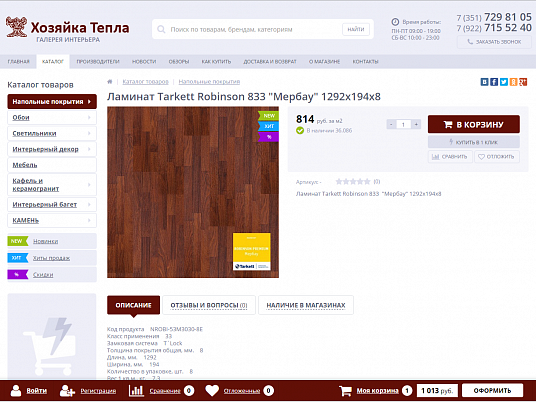Click the five-star rating under the price

coord(353,182)
